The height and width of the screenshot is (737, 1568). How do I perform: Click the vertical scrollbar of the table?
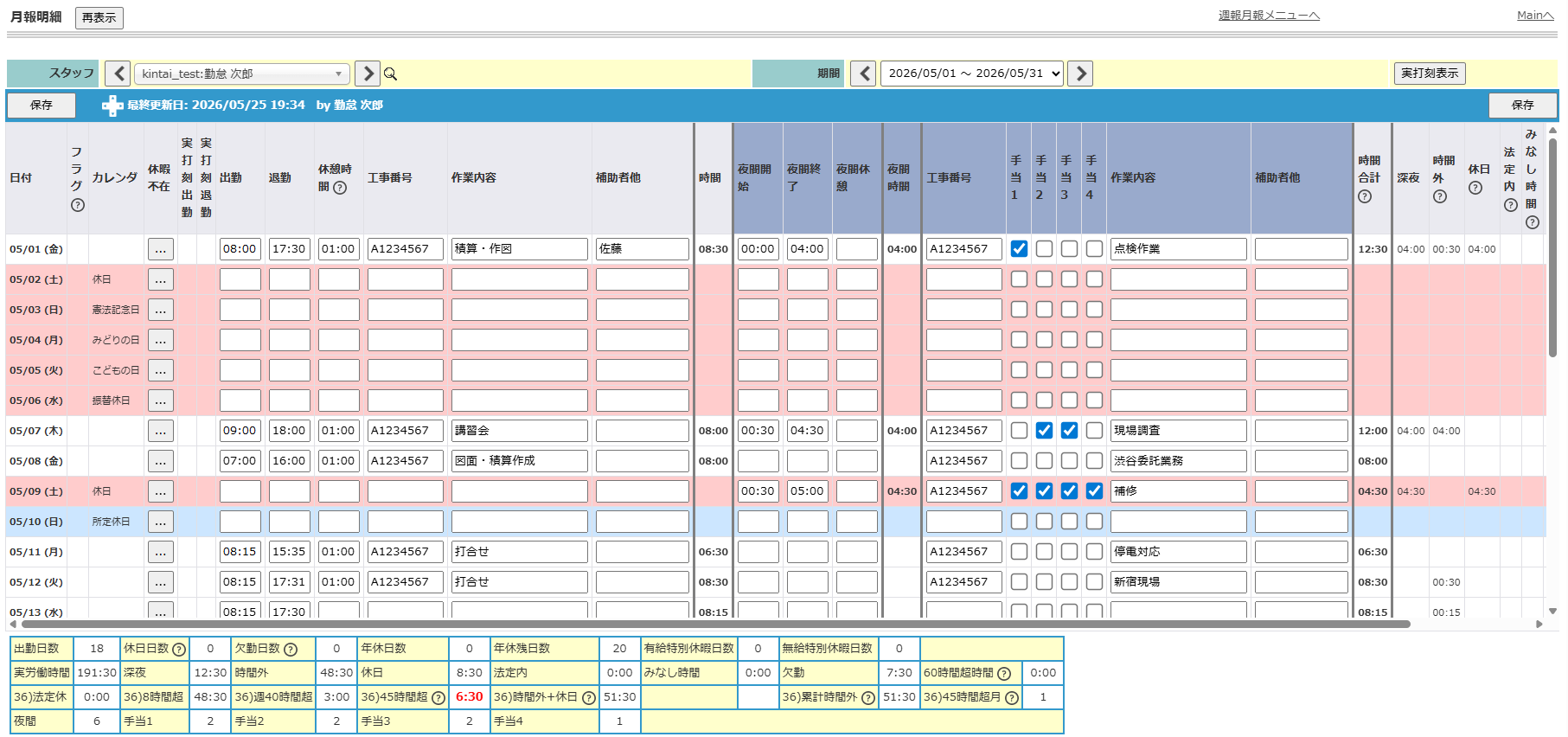pos(1552,247)
